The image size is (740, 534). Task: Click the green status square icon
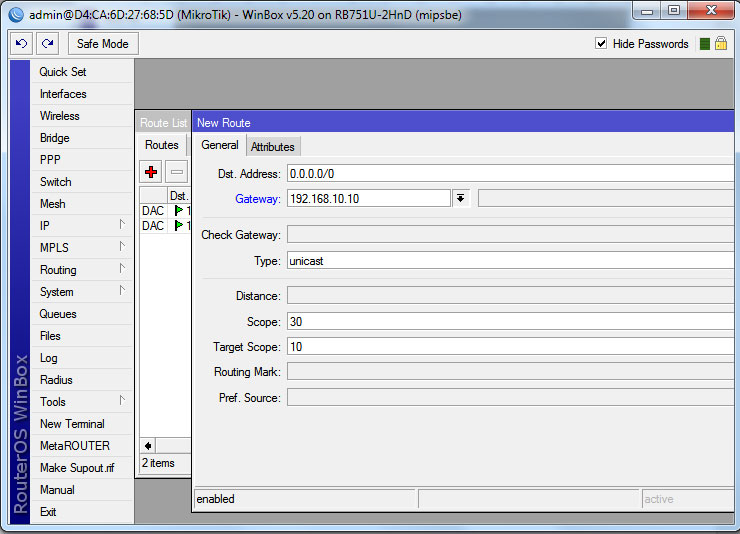coord(705,44)
